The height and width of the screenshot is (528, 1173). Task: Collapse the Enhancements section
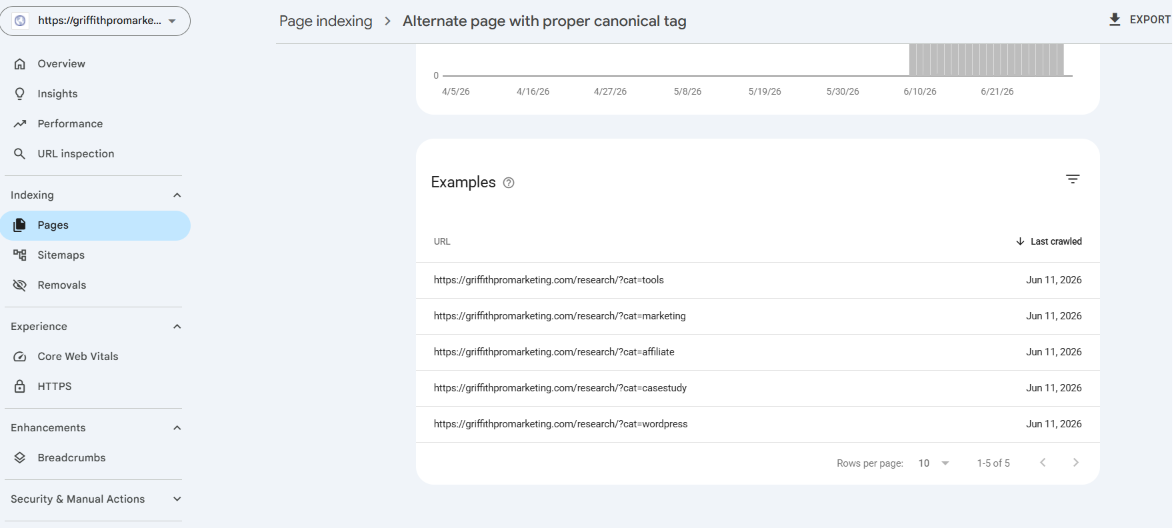click(x=177, y=428)
